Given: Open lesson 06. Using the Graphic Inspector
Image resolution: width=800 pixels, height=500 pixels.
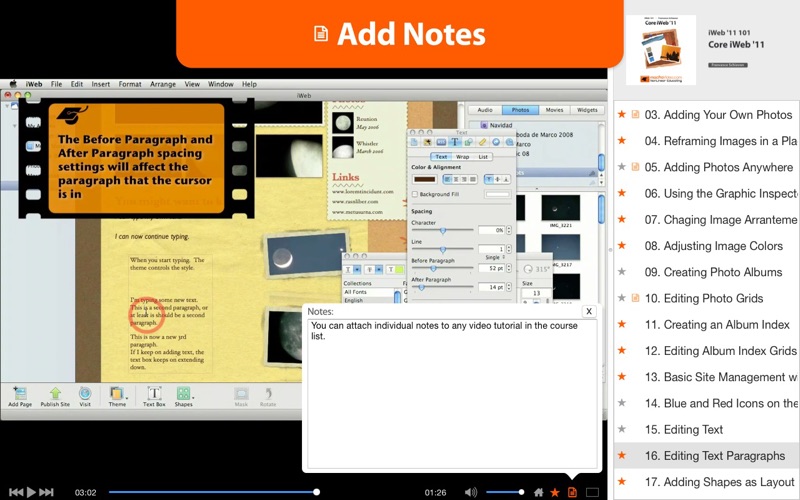Looking at the screenshot, I should click(x=720, y=193).
